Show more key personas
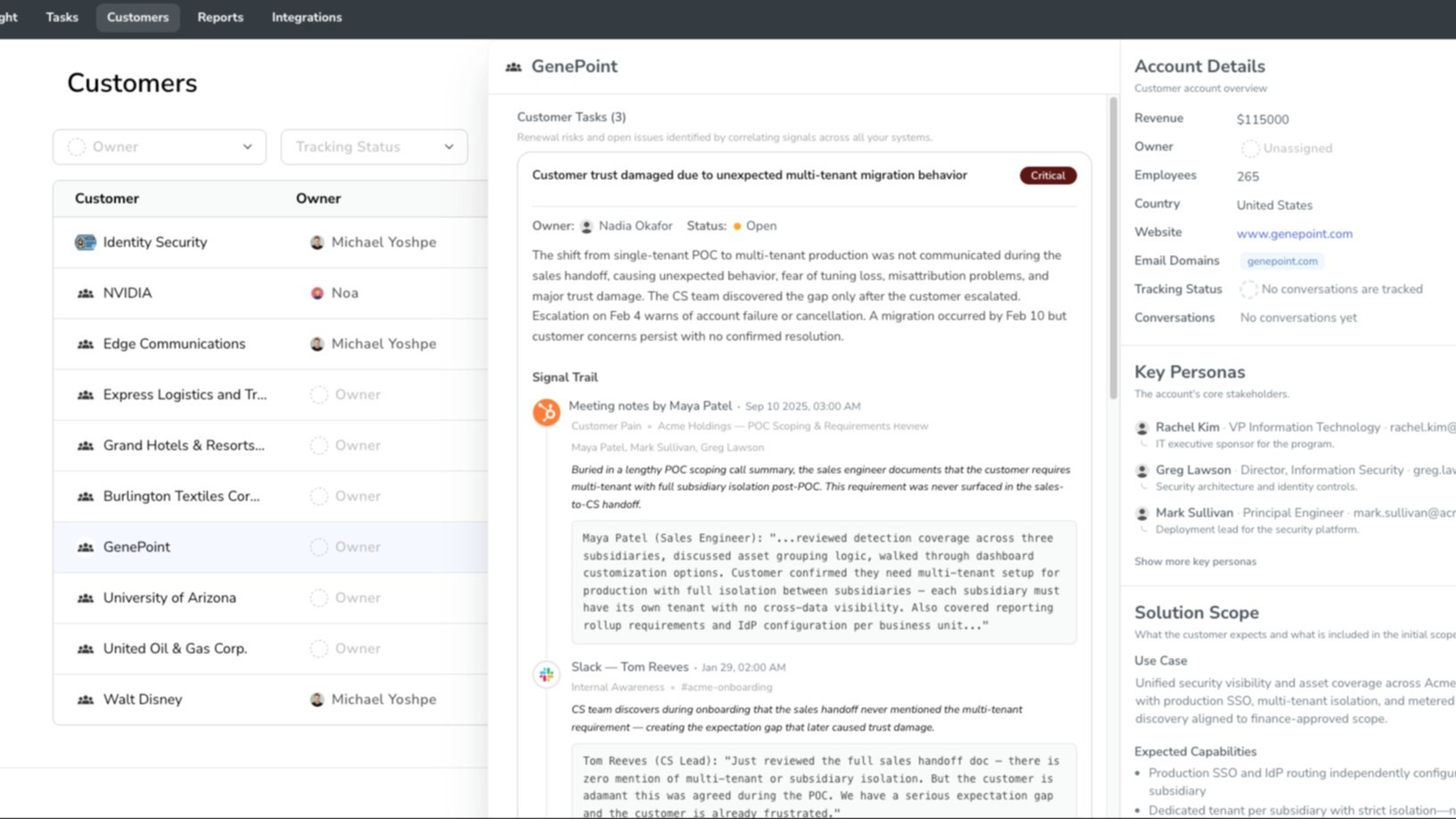Screen dimensions: 1456x819 click(1195, 561)
